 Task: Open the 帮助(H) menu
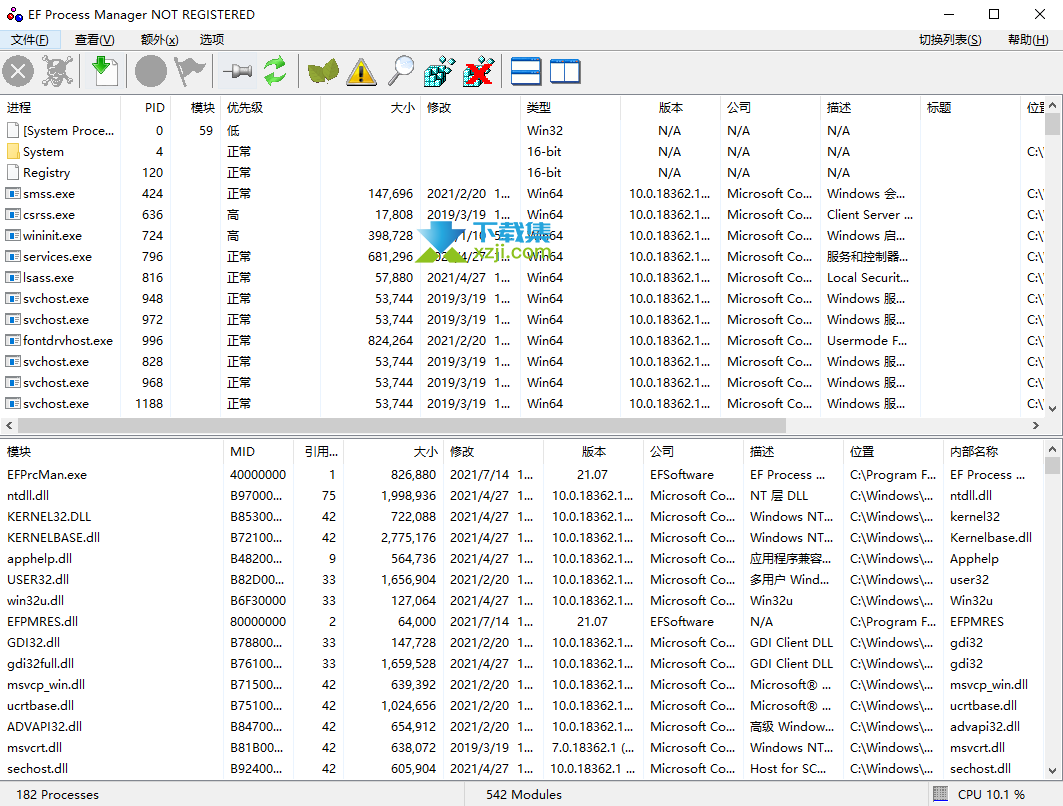1028,40
